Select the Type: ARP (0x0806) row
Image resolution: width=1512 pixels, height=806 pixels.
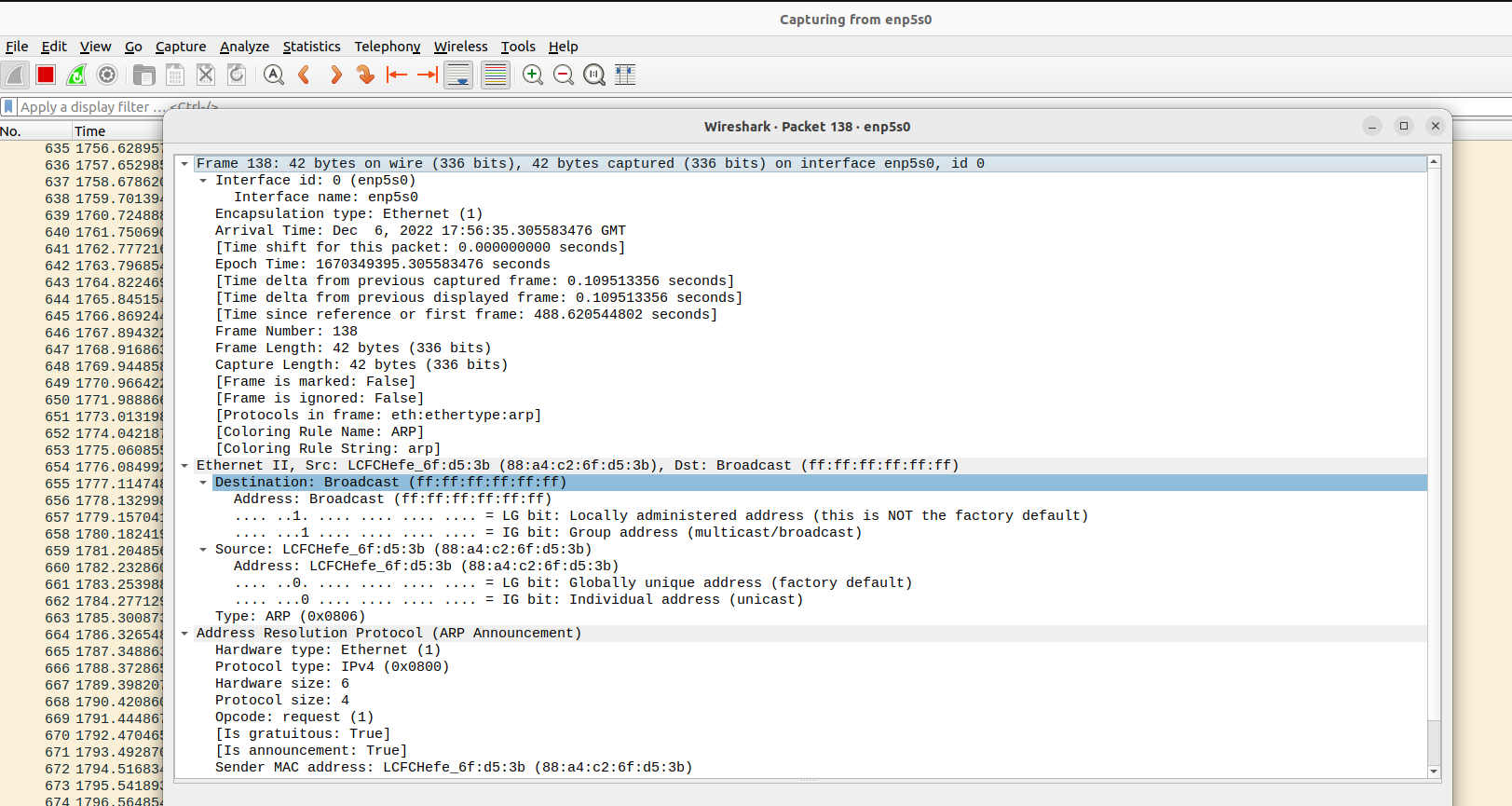[x=801, y=617]
